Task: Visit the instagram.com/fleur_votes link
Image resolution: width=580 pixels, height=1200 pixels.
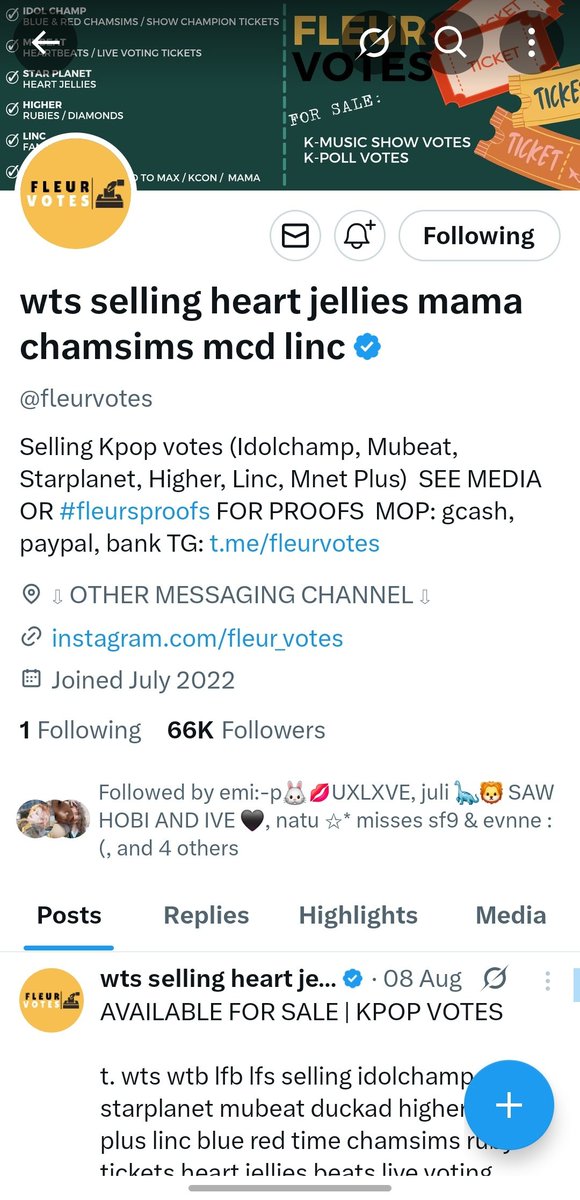Action: (197, 638)
